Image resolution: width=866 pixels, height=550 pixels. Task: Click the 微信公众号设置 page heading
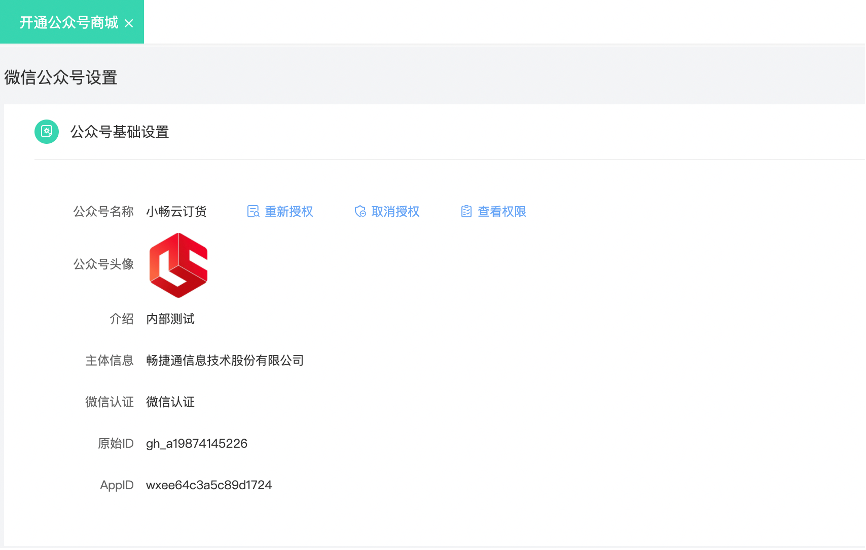(61, 77)
